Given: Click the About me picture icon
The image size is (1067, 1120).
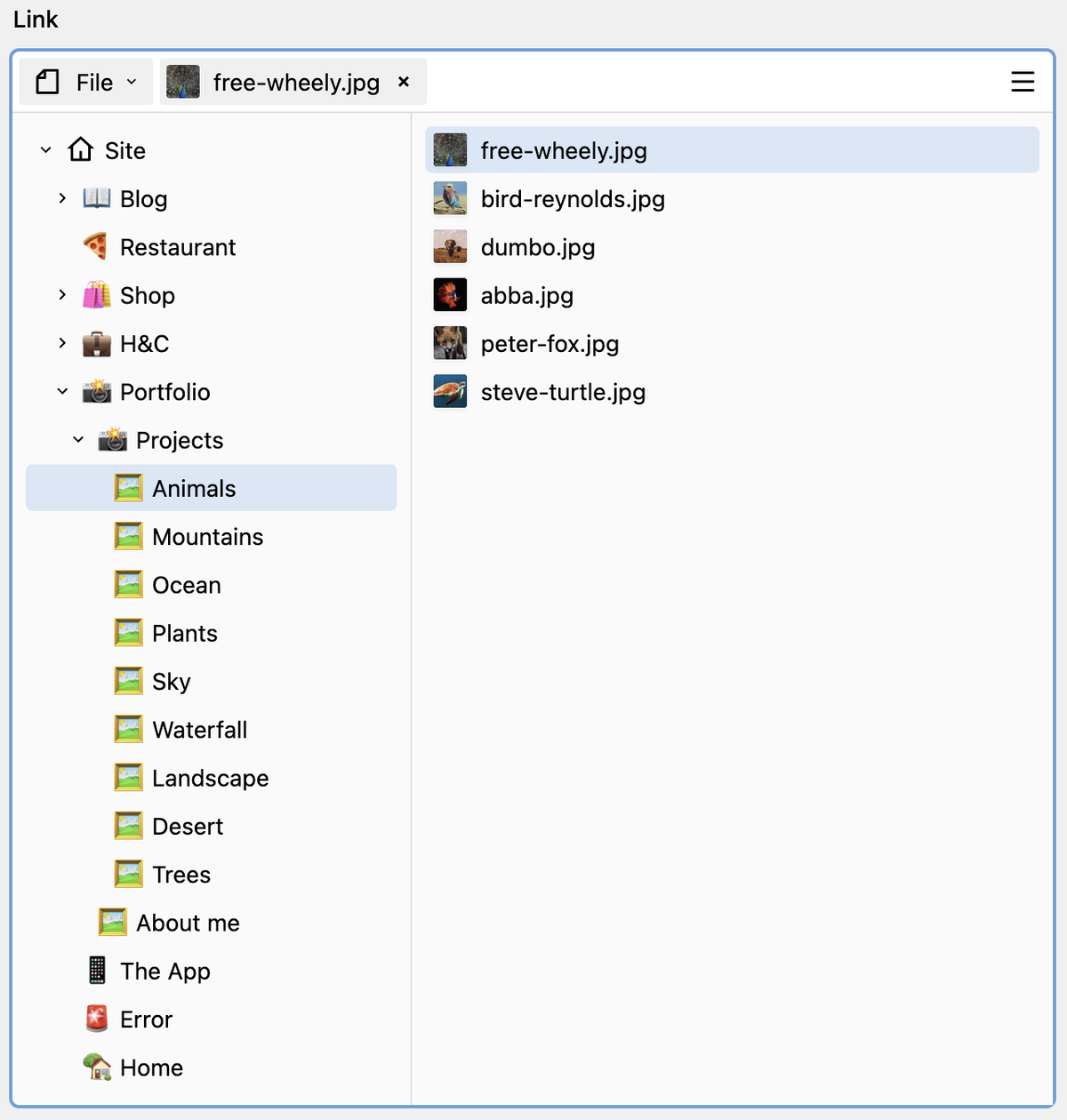Looking at the screenshot, I should [113, 922].
